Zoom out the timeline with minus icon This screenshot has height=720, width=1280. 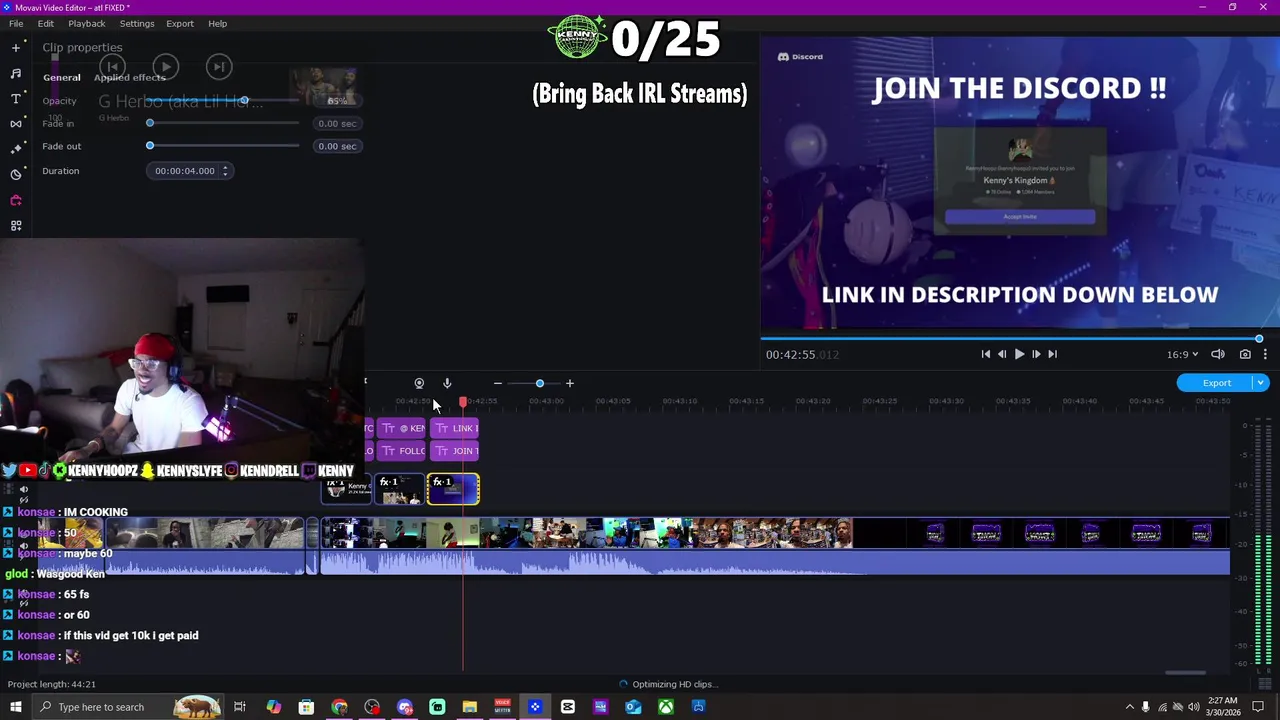[497, 383]
